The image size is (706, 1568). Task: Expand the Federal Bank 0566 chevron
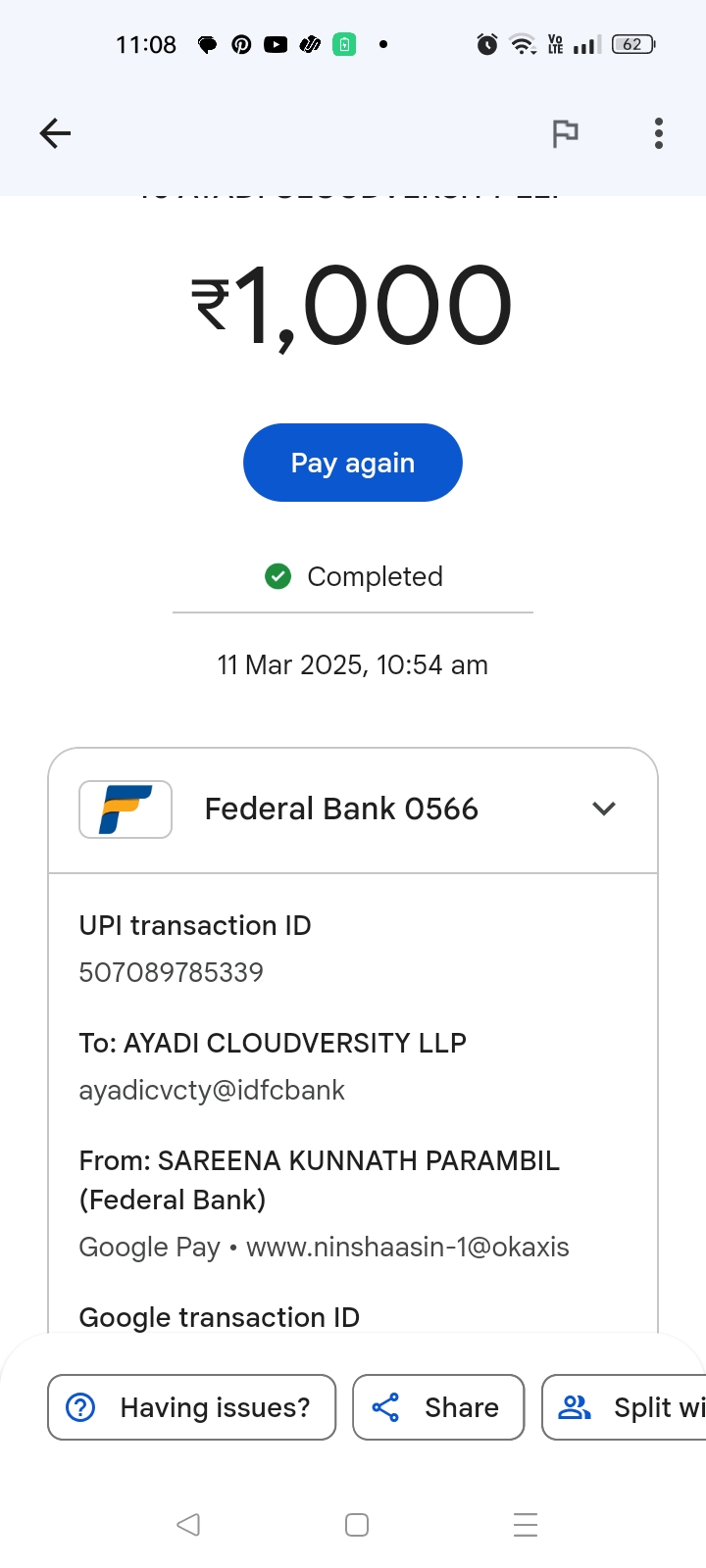tap(604, 808)
